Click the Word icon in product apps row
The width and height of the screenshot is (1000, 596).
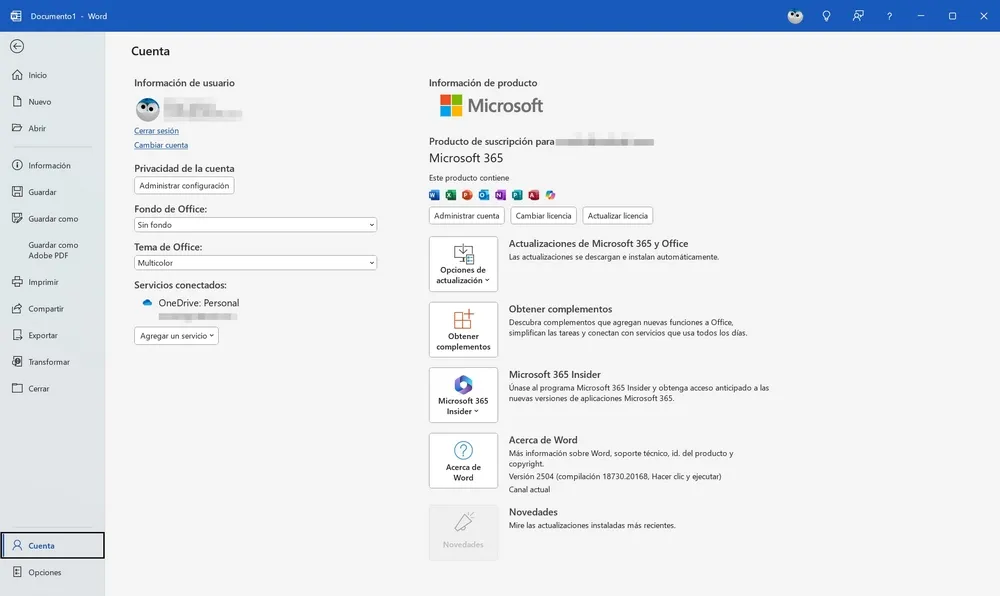click(x=434, y=195)
